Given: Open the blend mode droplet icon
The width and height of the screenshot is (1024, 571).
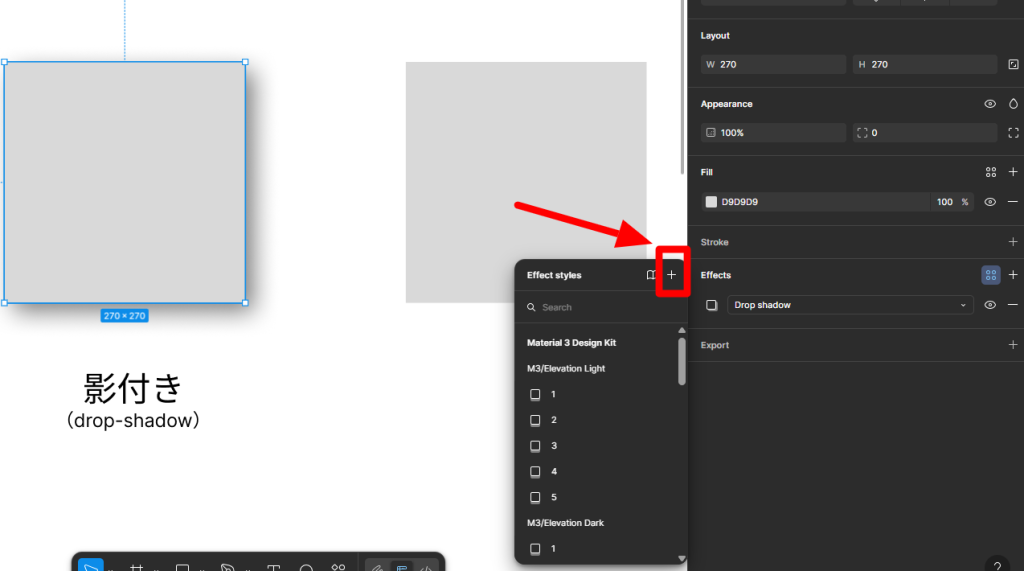Looking at the screenshot, I should pos(1013,104).
